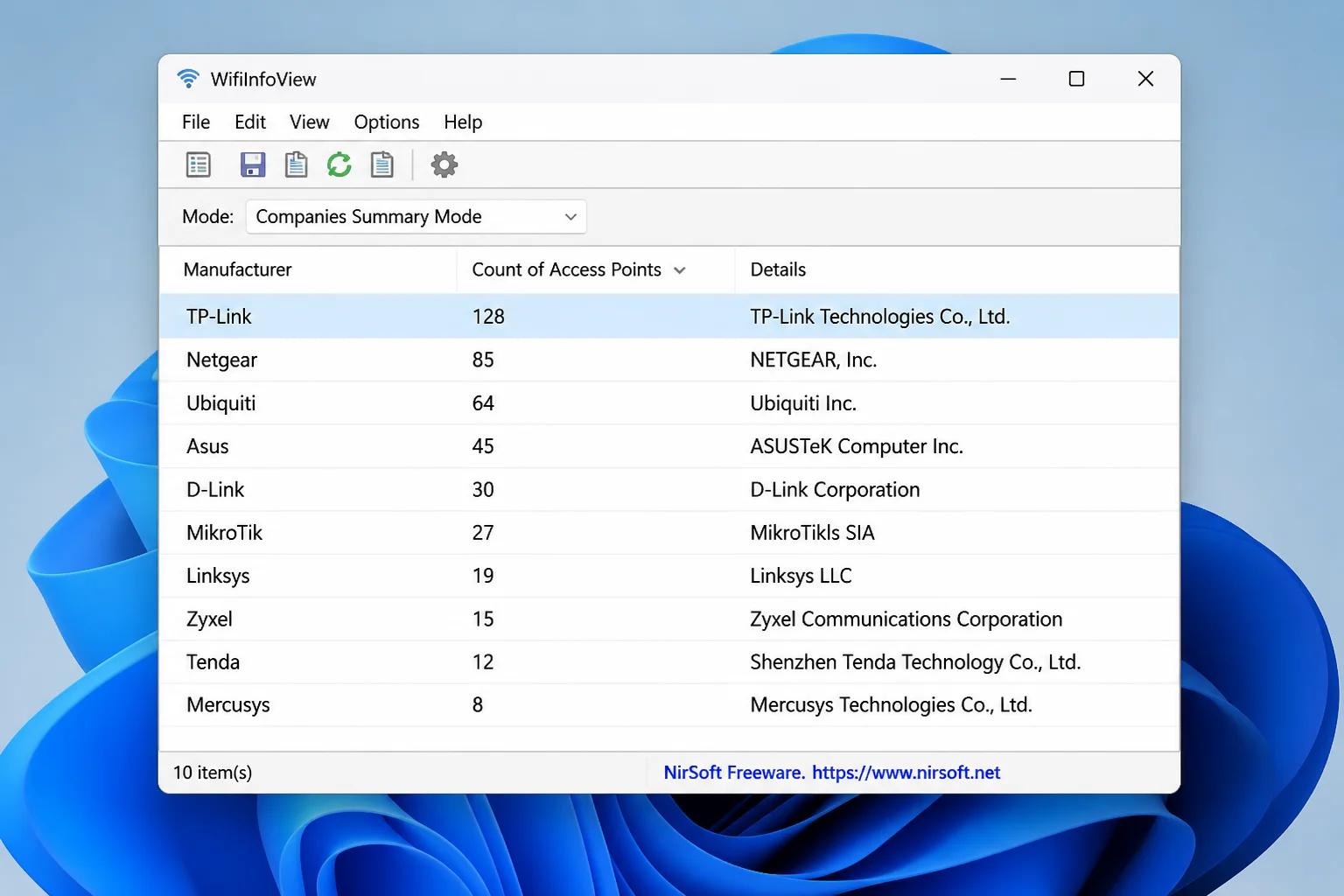Viewport: 1344px width, 896px height.
Task: Open the File menu
Action: [196, 122]
